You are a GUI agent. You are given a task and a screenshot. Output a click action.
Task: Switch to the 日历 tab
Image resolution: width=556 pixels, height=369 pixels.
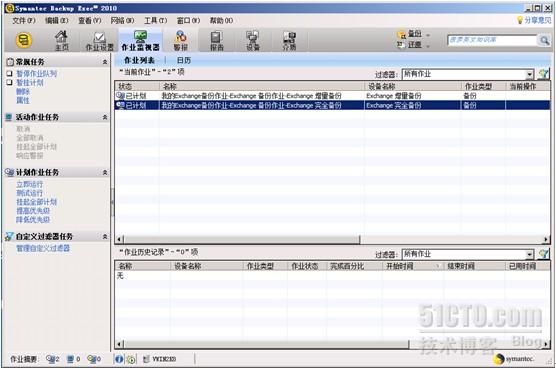[x=184, y=60]
